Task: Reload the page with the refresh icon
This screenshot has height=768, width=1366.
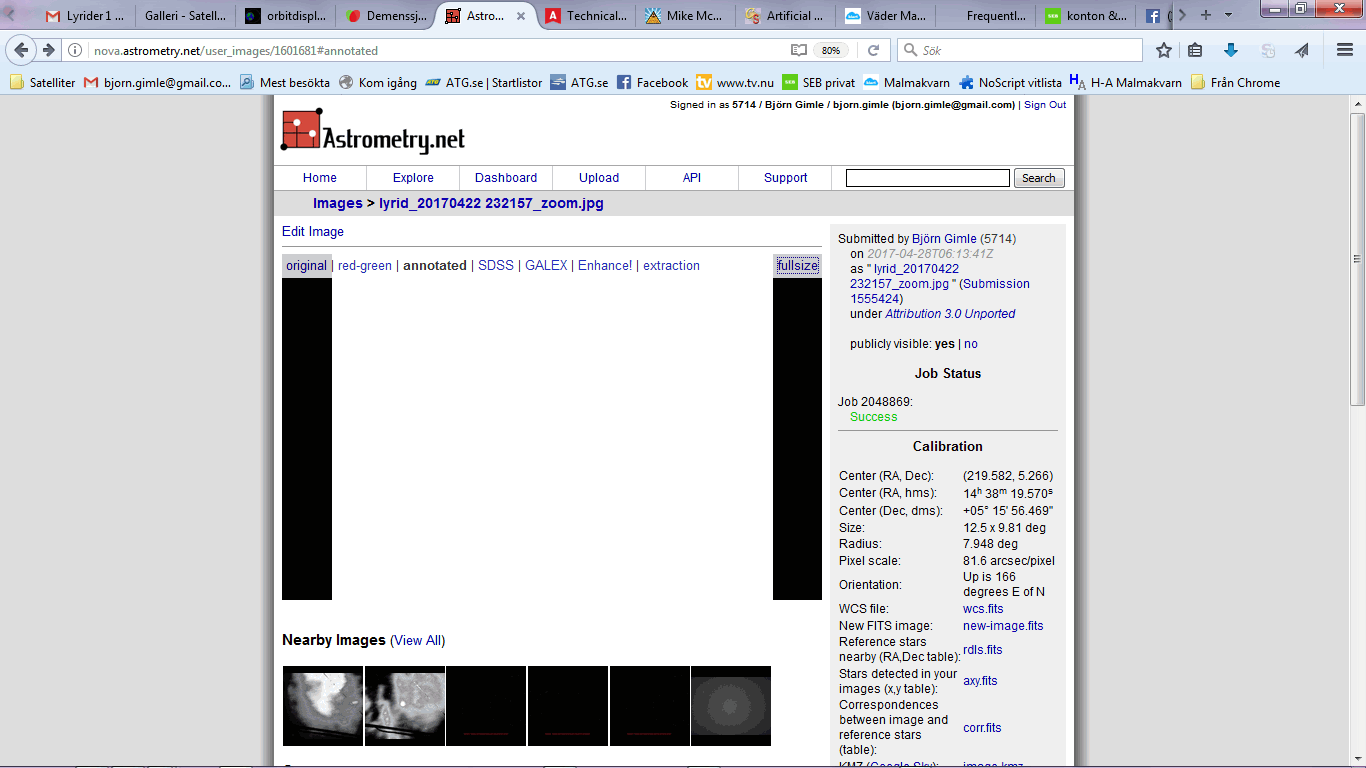Action: point(873,50)
